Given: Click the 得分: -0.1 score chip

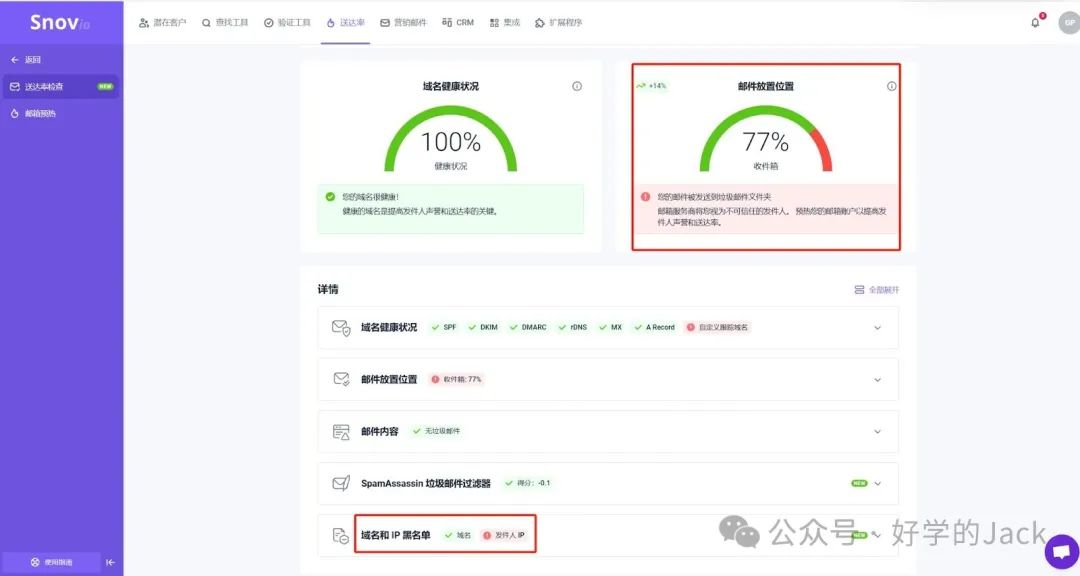Looking at the screenshot, I should pyautogui.click(x=528, y=483).
